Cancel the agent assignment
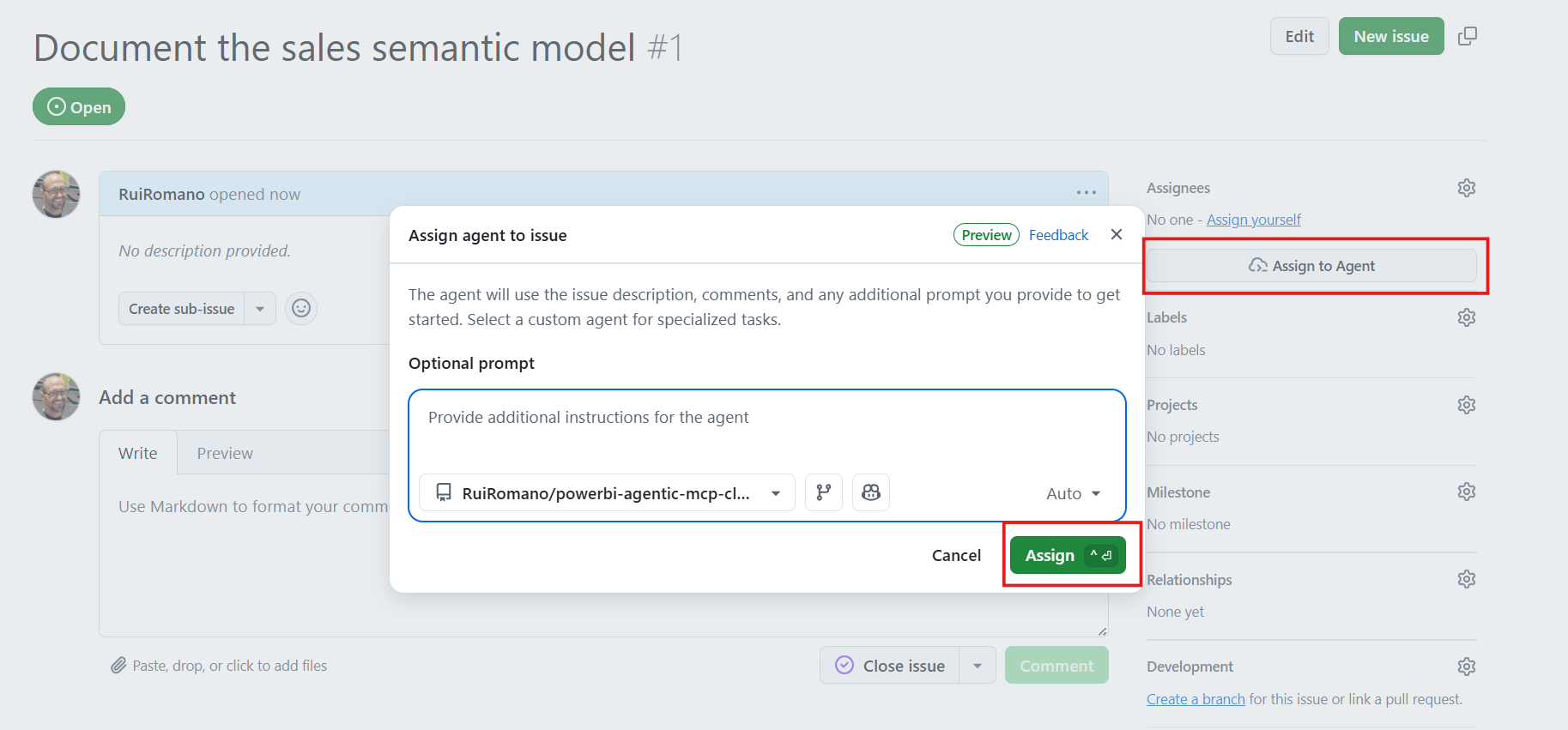The image size is (1568, 730). pos(956,555)
